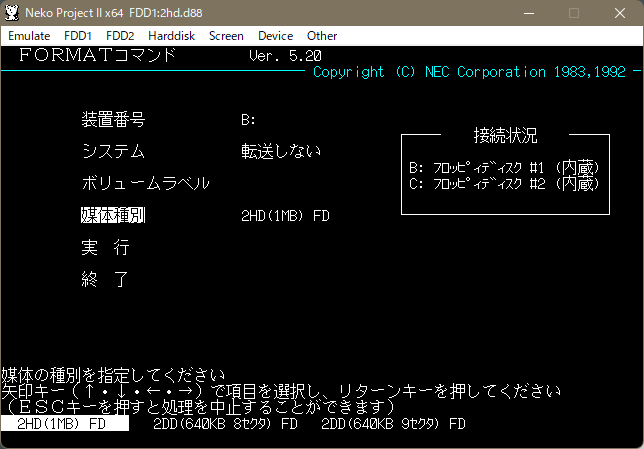Viewport: 644px width, 449px height.
Task: Minimize the Neko Project II window
Action: (x=529, y=13)
